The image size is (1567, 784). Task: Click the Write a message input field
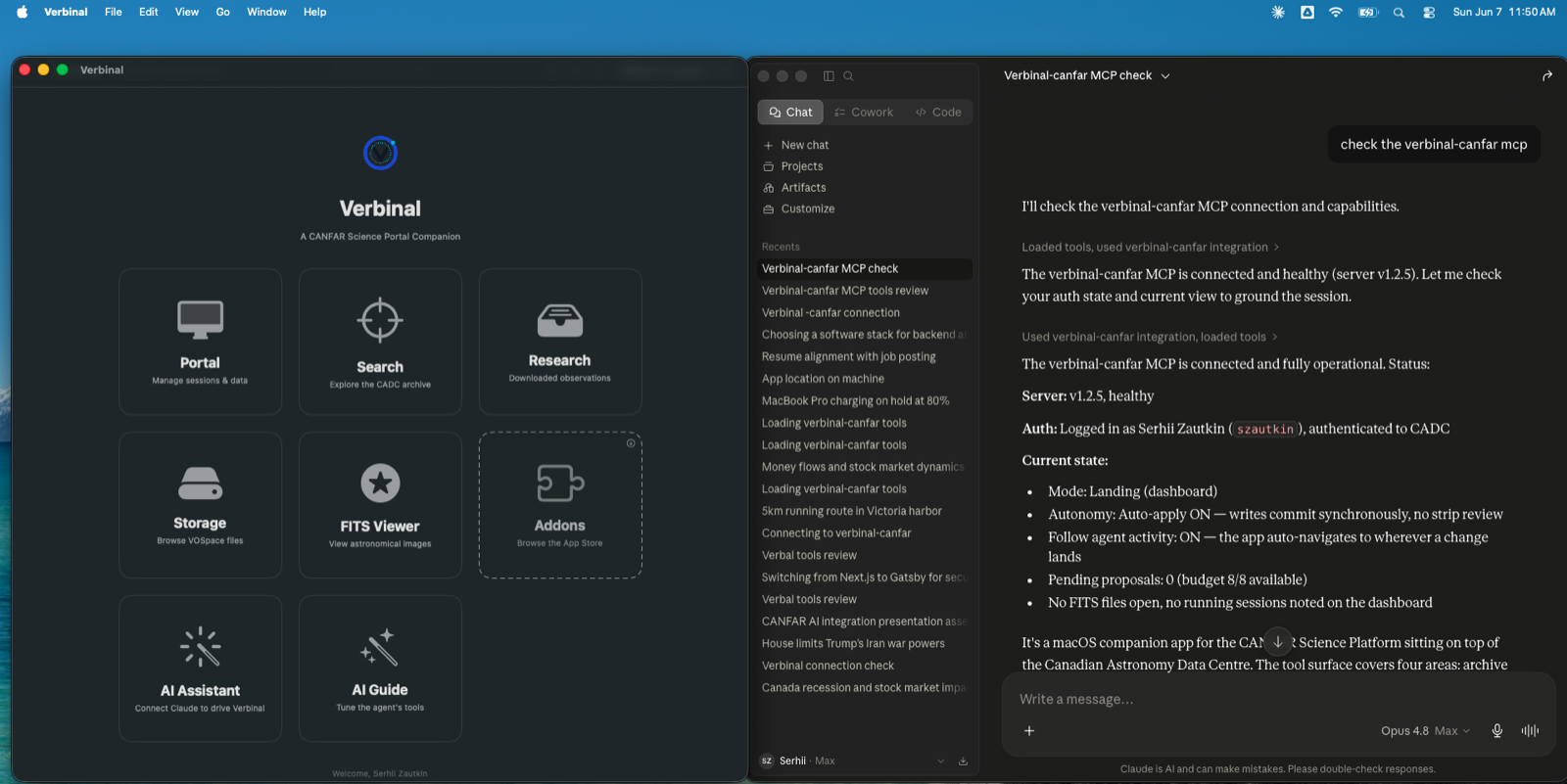click(1278, 700)
